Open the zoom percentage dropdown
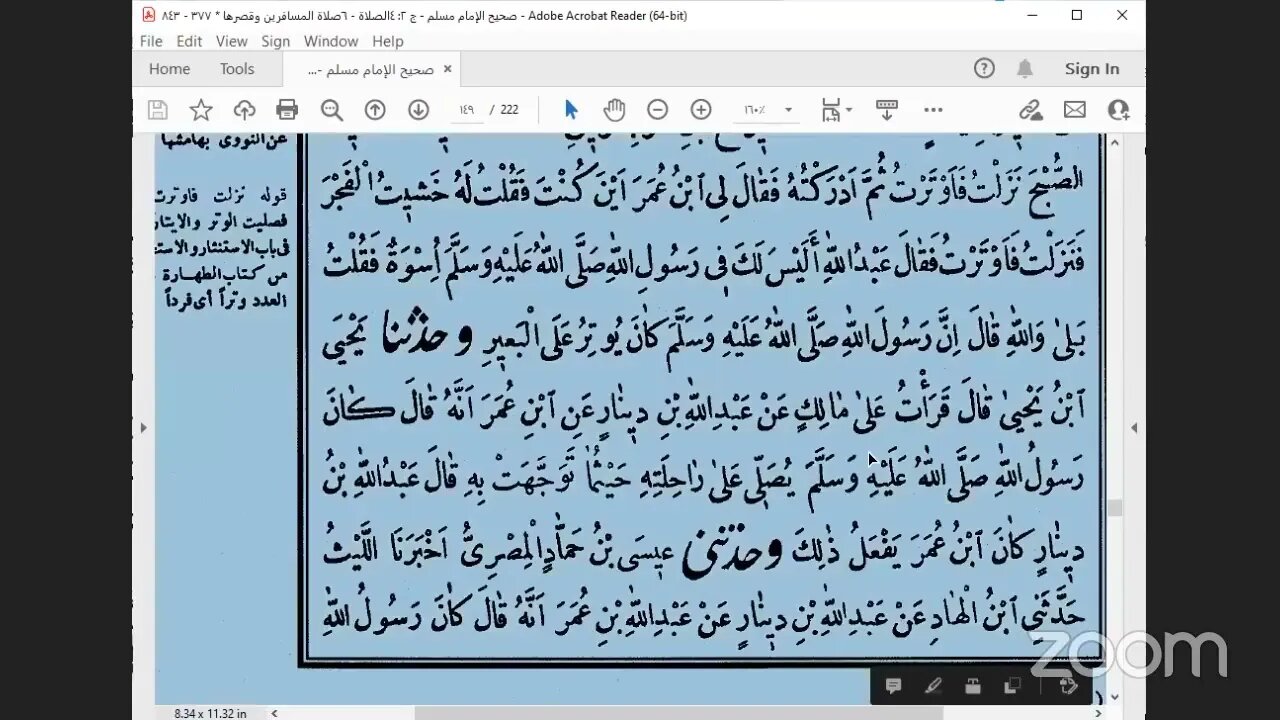 click(788, 110)
